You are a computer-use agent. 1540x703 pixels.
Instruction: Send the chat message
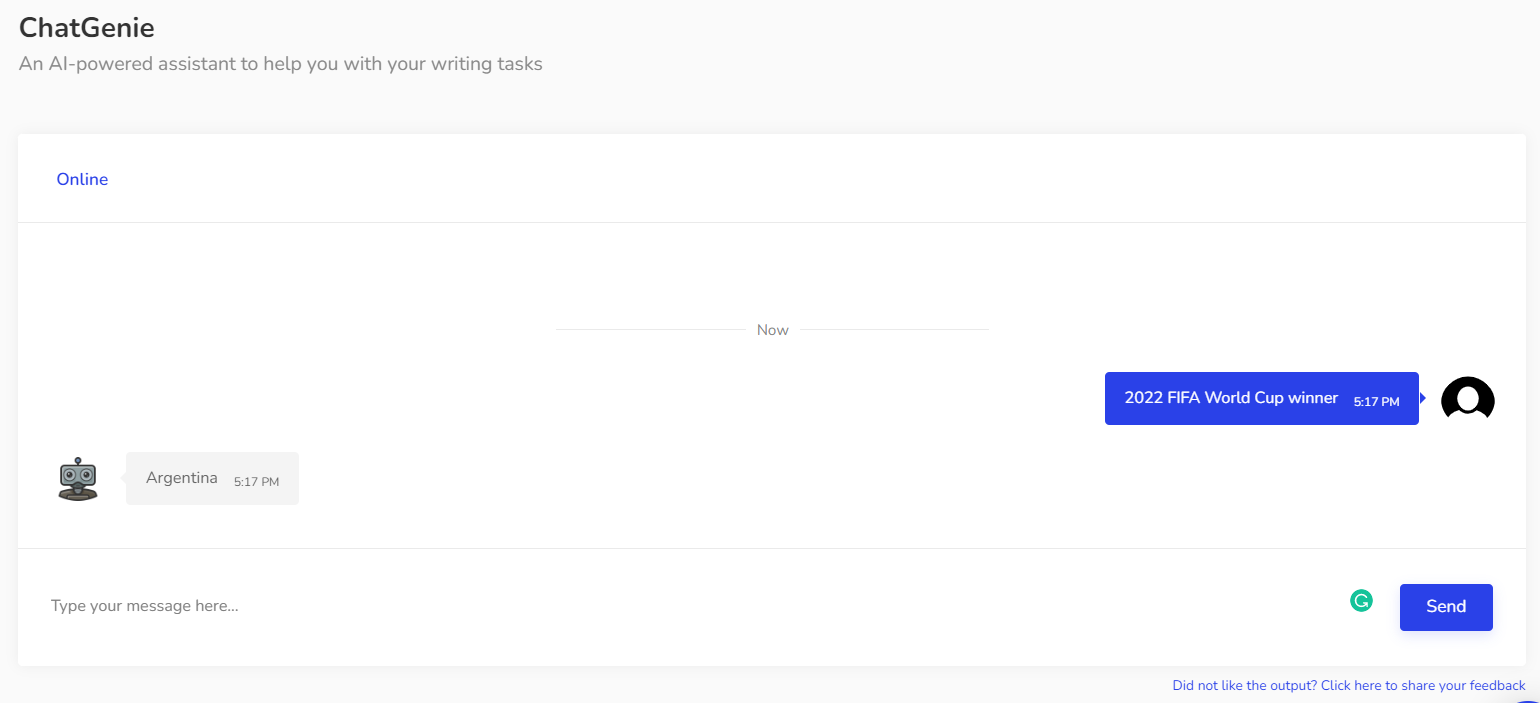pos(1446,607)
